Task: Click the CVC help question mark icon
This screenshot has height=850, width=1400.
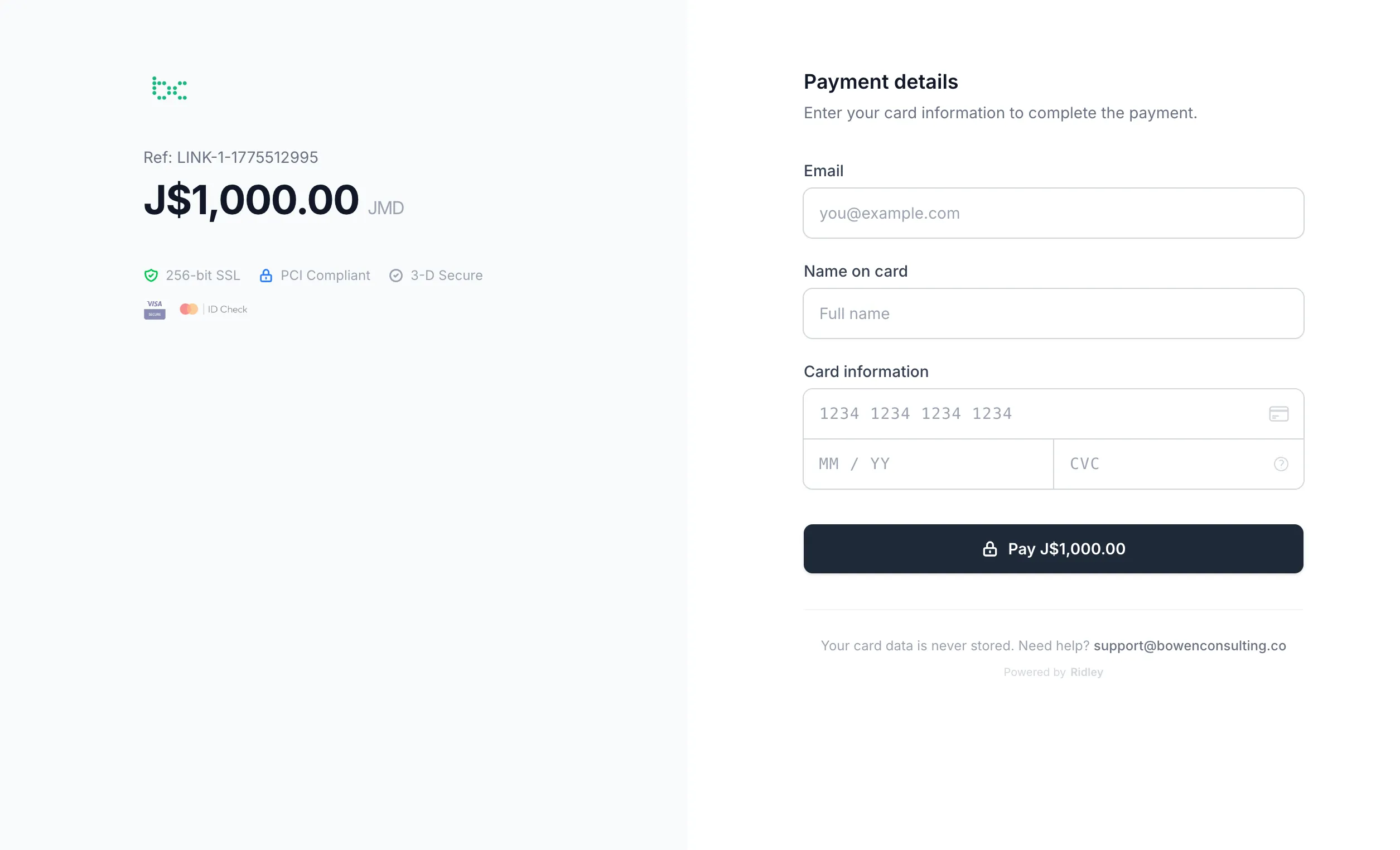Action: click(x=1281, y=463)
